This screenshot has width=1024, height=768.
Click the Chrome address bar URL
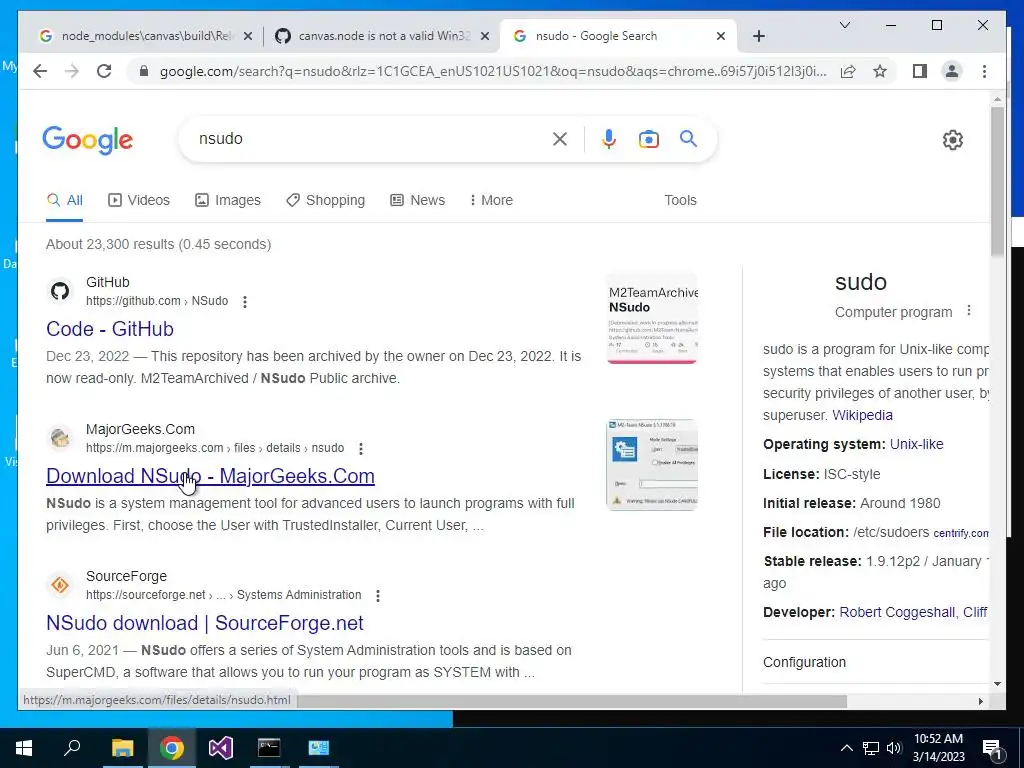[493, 71]
